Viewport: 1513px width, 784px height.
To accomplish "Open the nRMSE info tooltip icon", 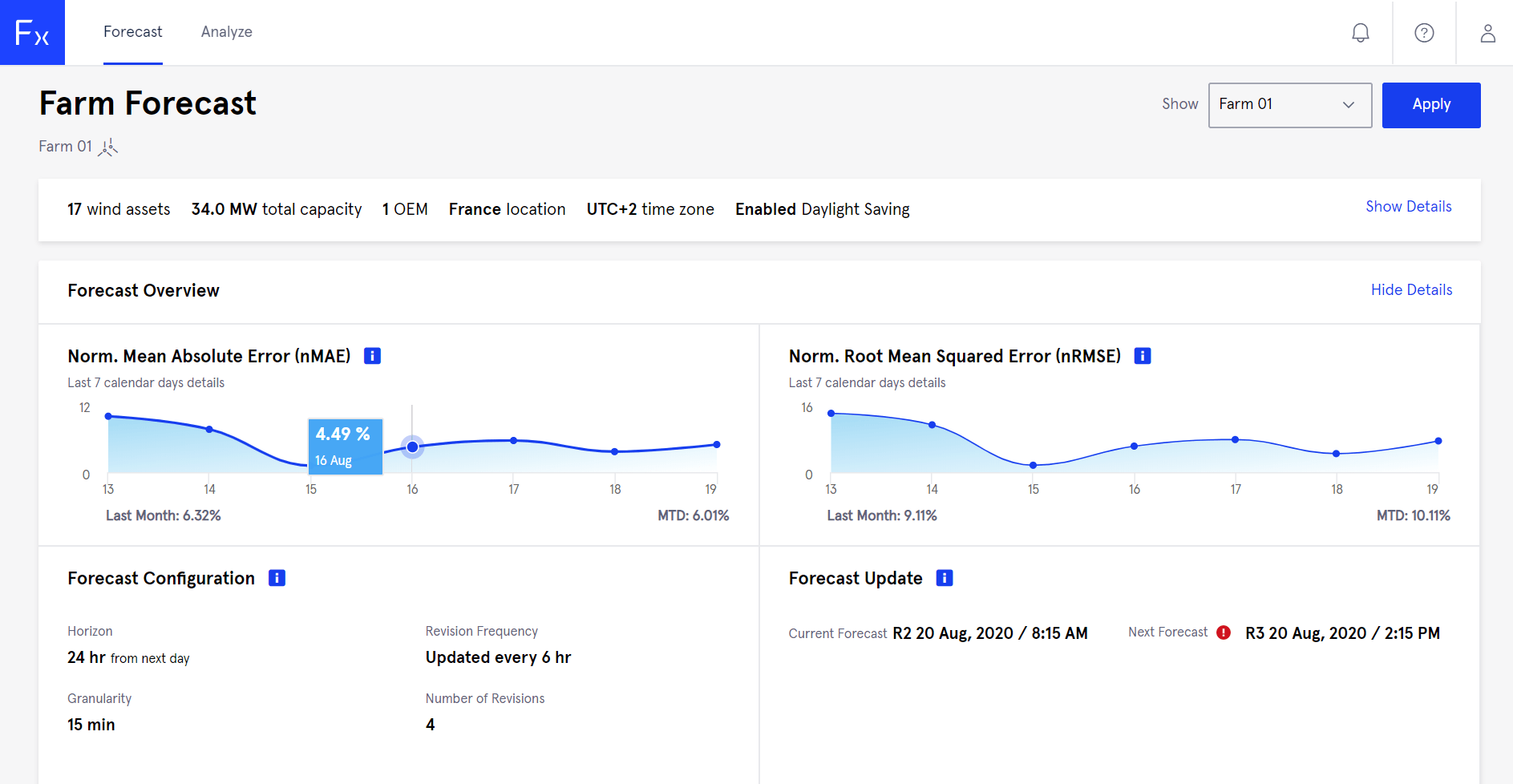I will tap(1143, 355).
